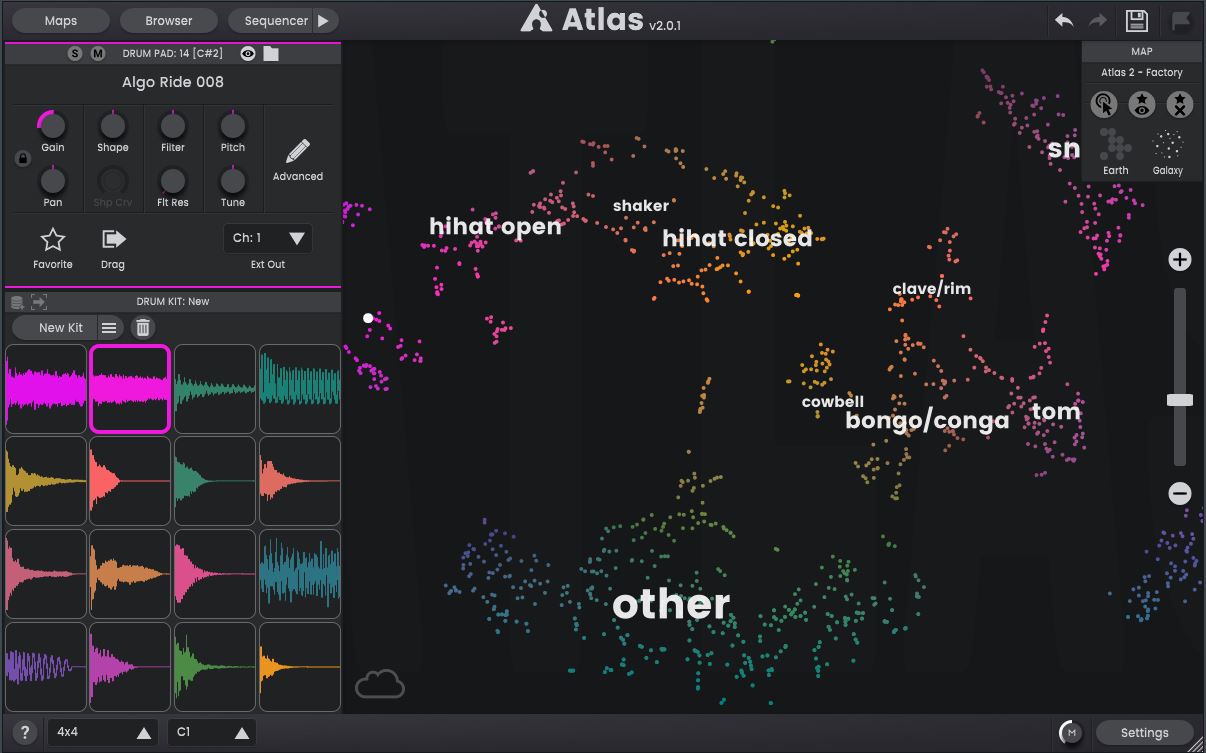1206x753 pixels.
Task: Activate the click-select cursor mode in MAP panel
Action: pyautogui.click(x=1104, y=104)
